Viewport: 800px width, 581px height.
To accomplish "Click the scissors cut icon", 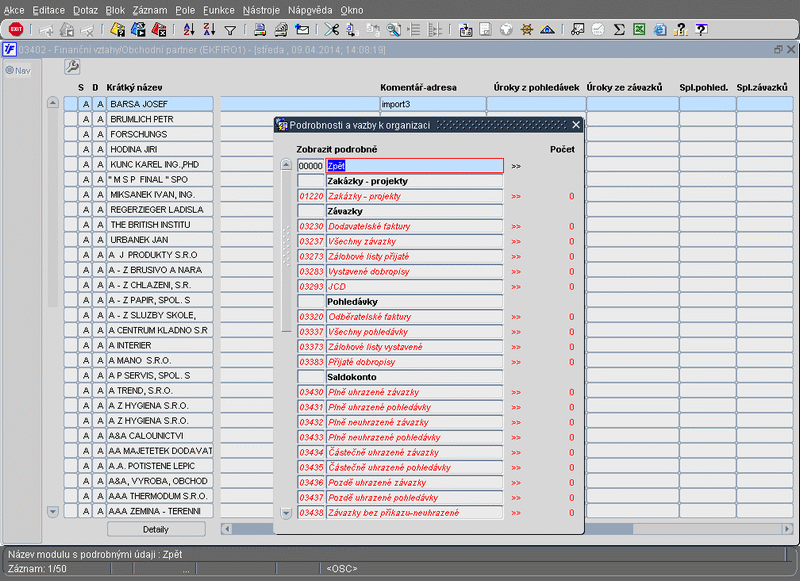I will tap(332, 30).
